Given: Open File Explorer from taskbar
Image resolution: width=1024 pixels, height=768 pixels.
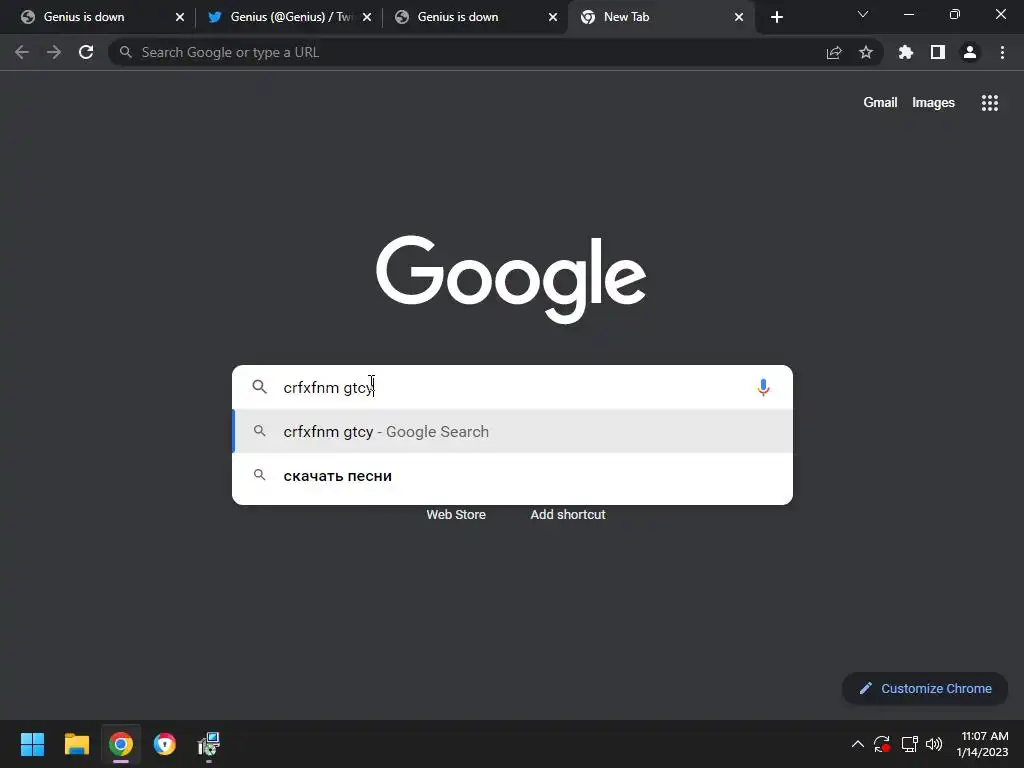Looking at the screenshot, I should tap(76, 744).
